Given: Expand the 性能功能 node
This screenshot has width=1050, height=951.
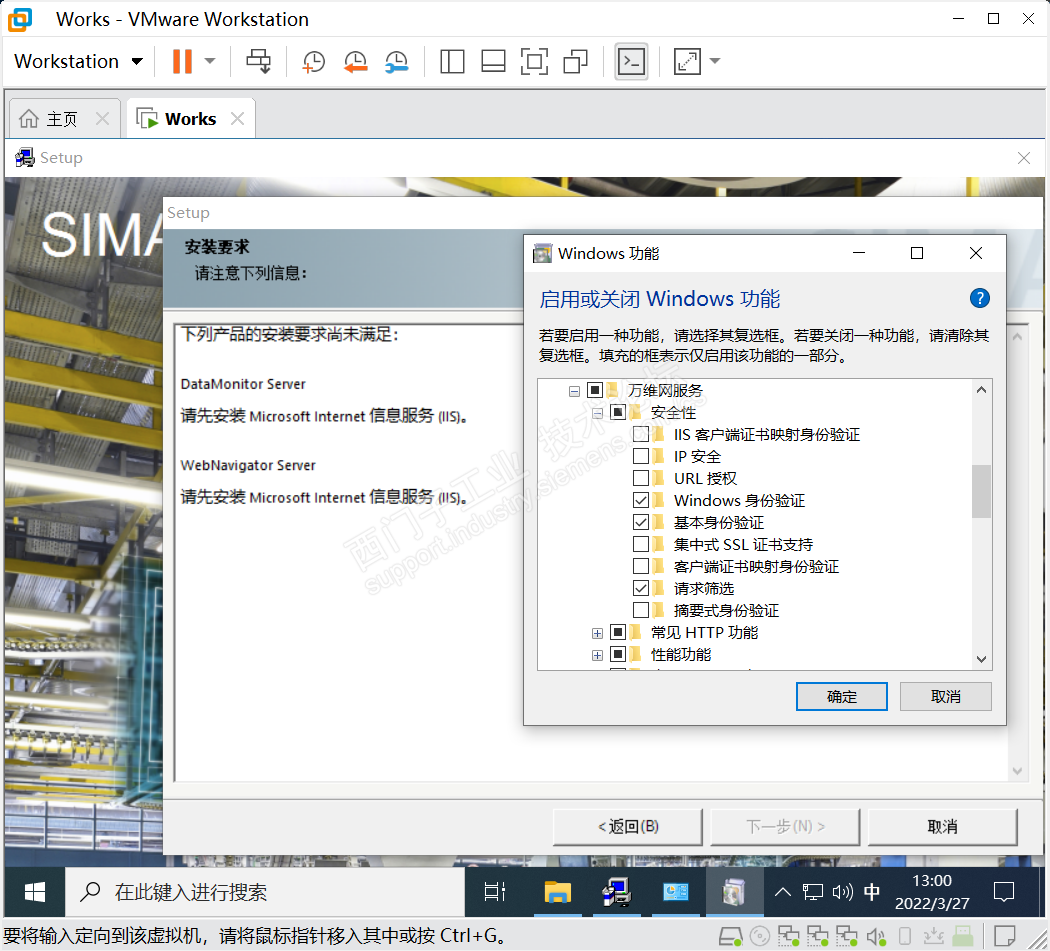Looking at the screenshot, I should point(597,655).
